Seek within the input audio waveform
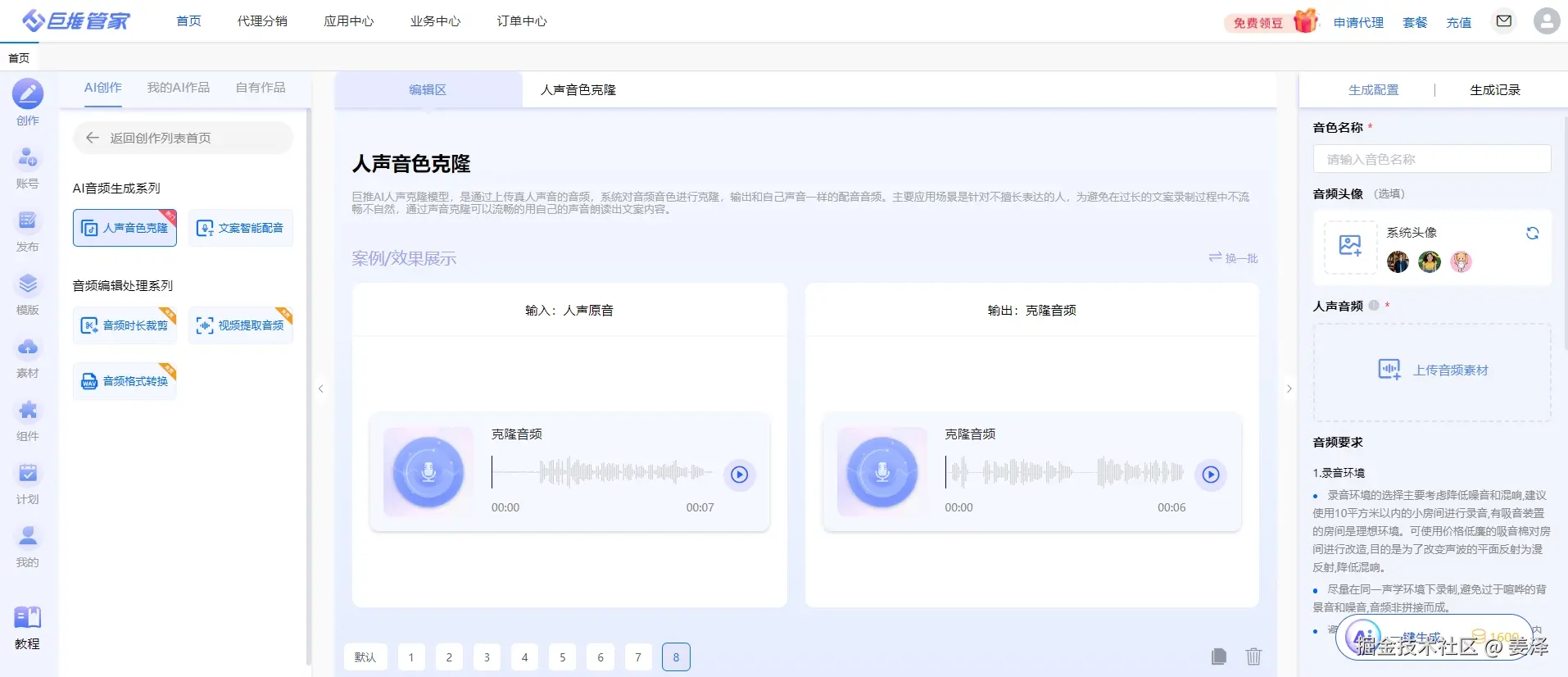This screenshot has width=1568, height=677. pyautogui.click(x=603, y=472)
